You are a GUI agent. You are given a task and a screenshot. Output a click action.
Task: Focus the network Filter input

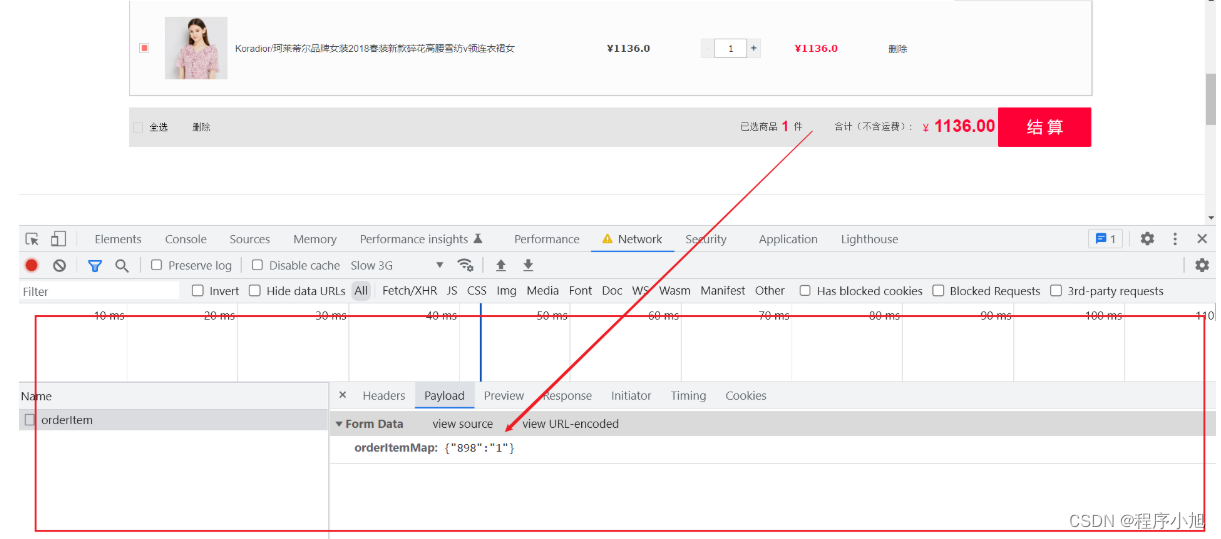[100, 291]
